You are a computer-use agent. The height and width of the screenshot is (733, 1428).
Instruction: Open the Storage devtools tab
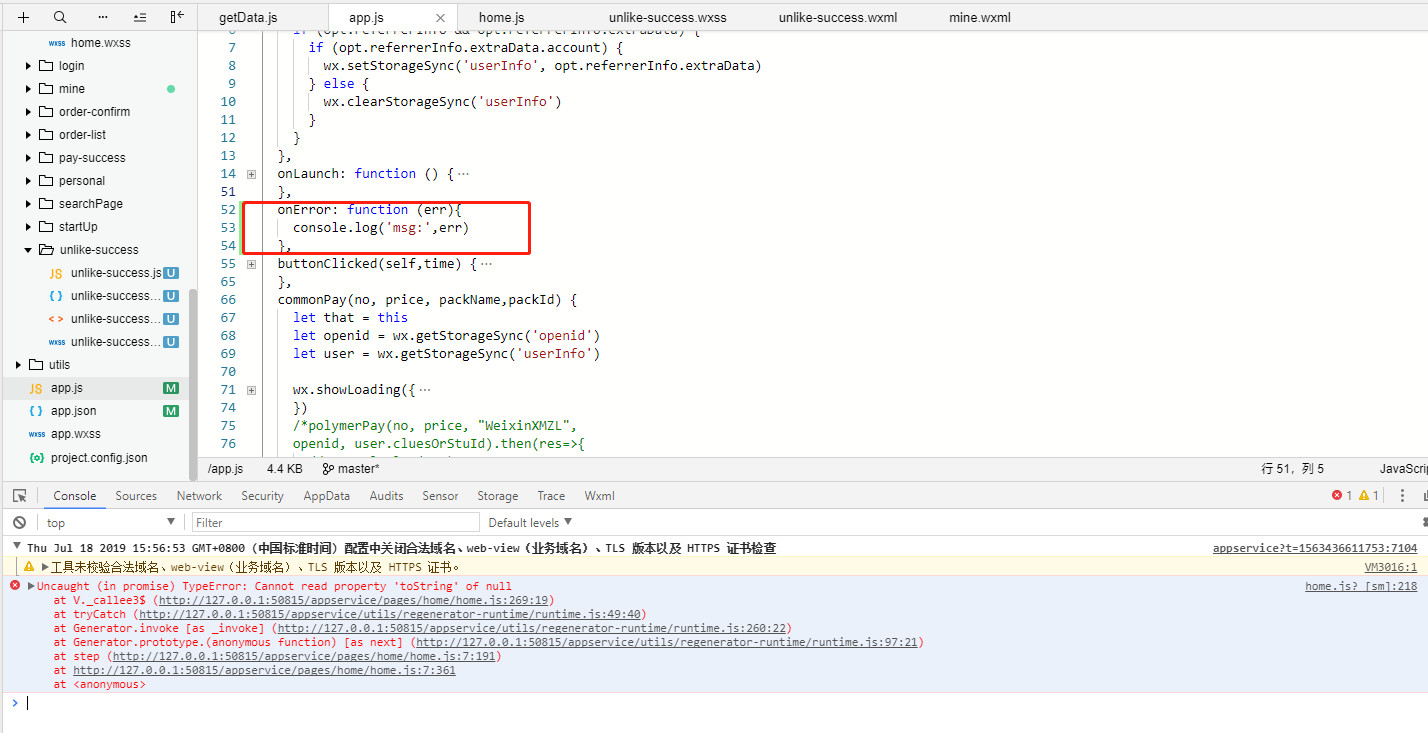point(497,495)
